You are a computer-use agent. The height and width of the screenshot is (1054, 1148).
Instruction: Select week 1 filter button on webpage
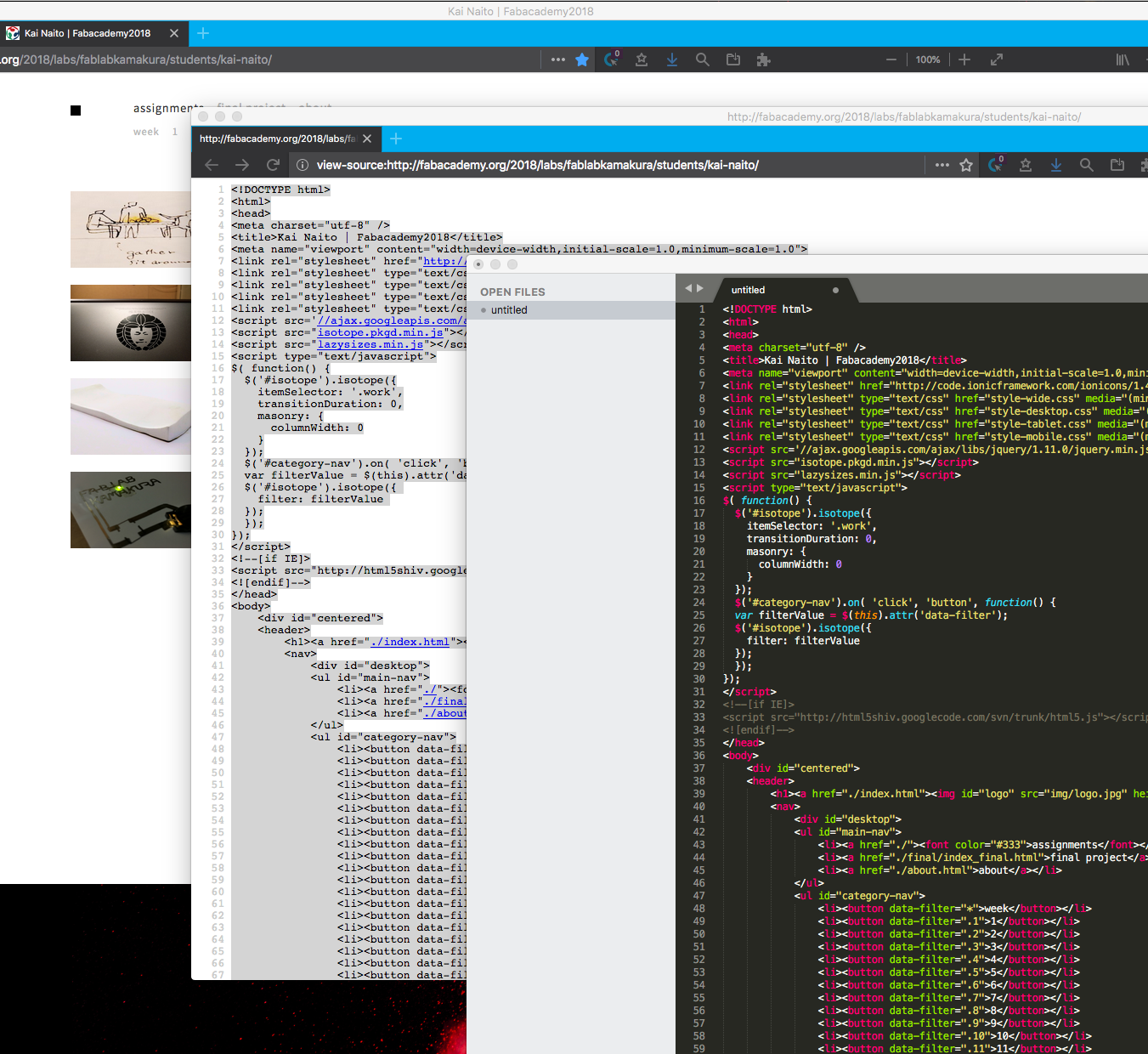click(x=175, y=132)
